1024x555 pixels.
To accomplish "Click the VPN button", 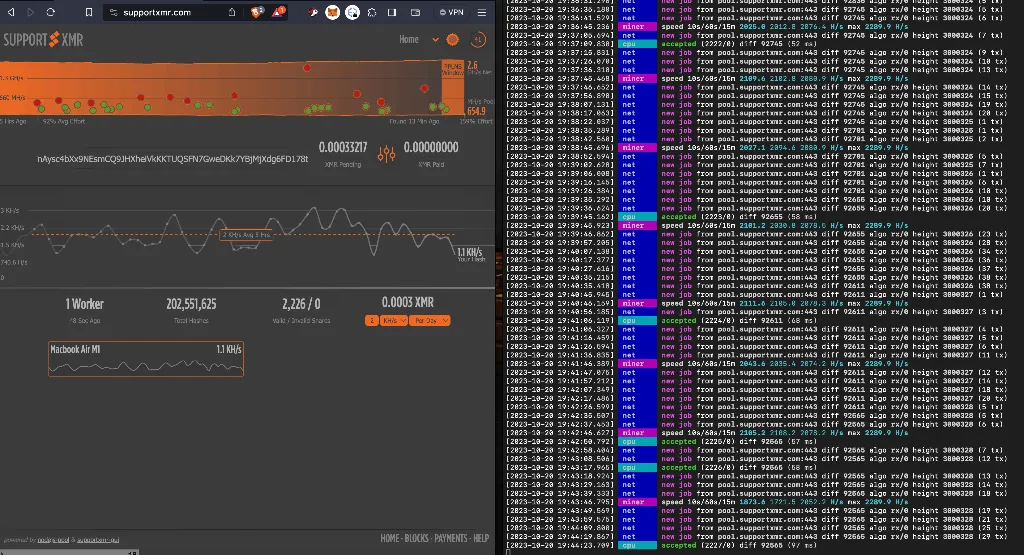I will pyautogui.click(x=451, y=12).
